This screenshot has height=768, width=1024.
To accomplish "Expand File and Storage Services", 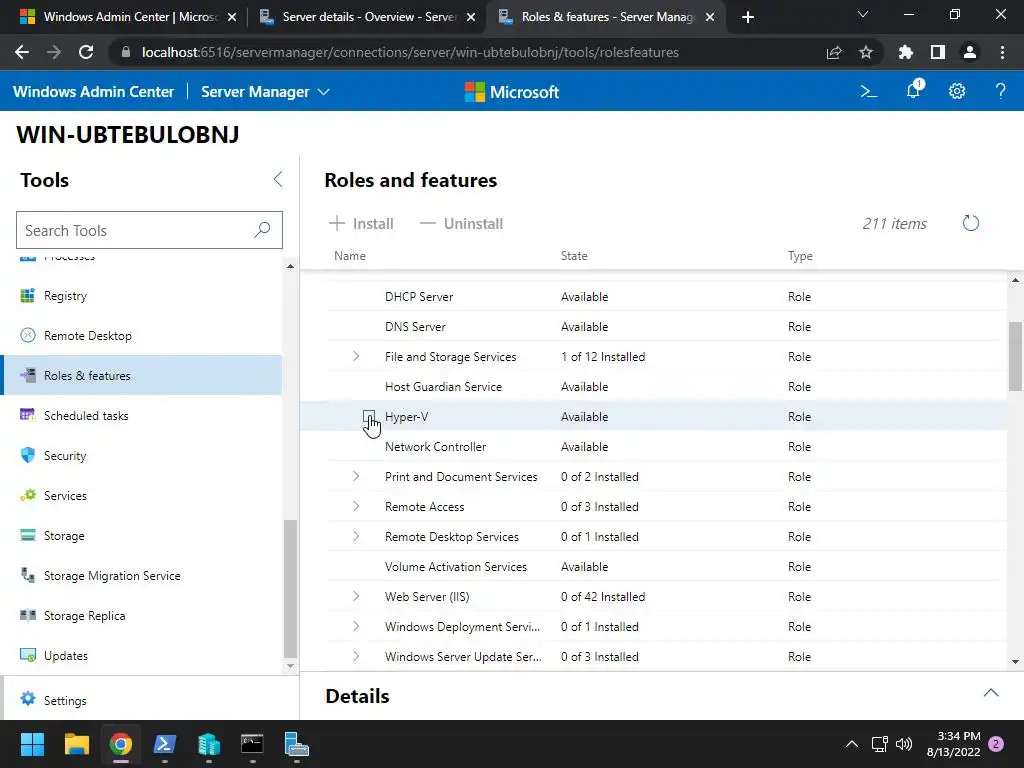I will click(356, 356).
